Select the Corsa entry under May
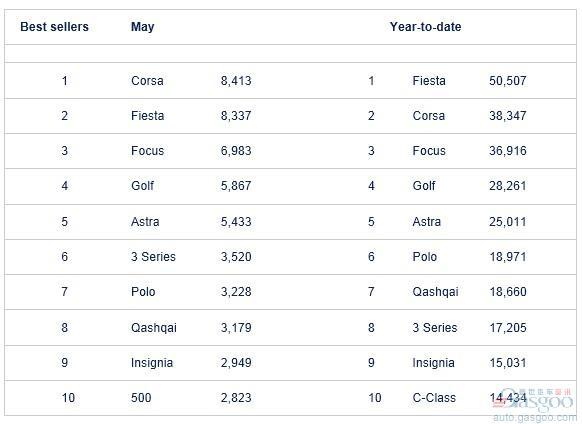Screen dimensions: 582x424 (x=147, y=81)
